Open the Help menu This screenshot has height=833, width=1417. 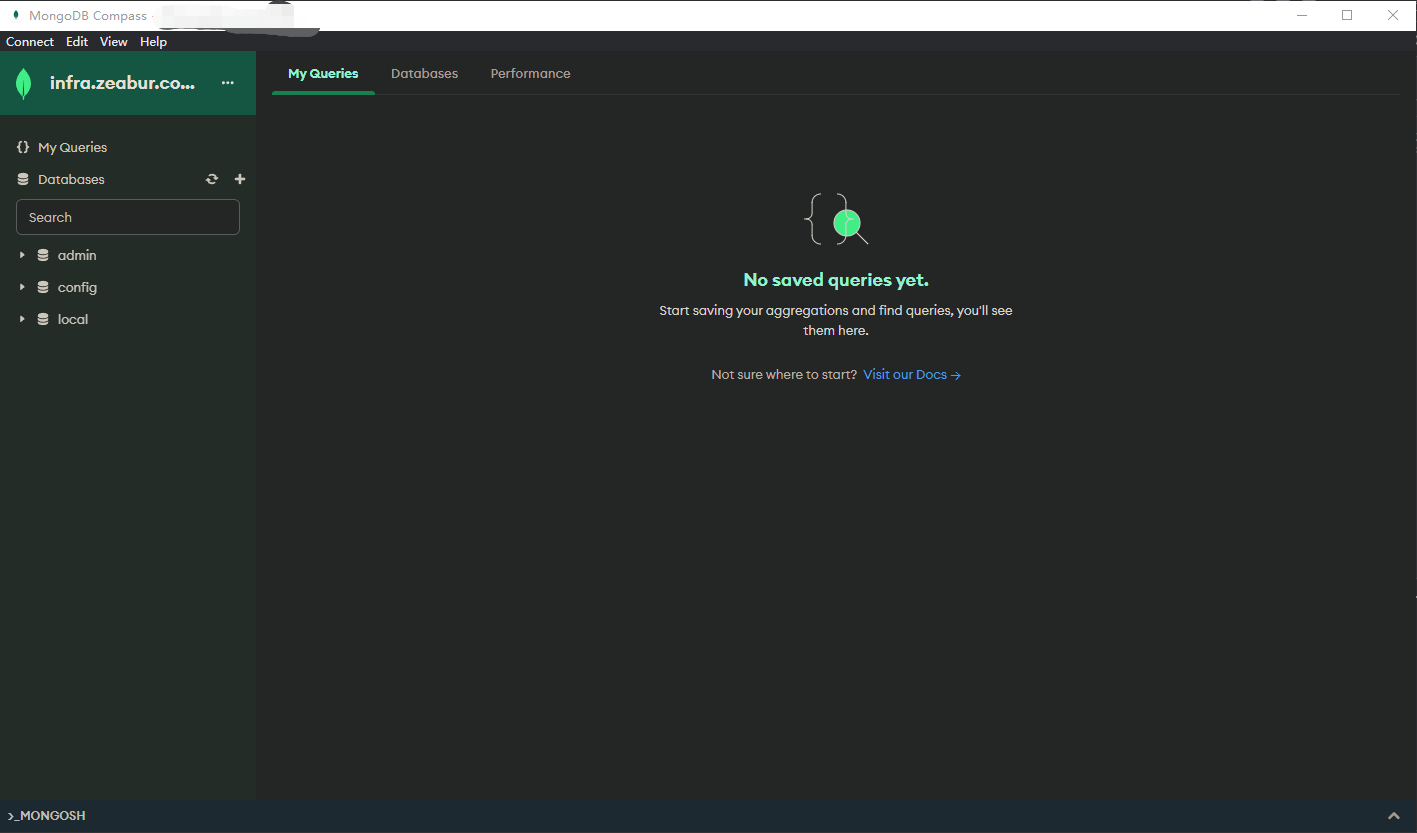pos(153,42)
